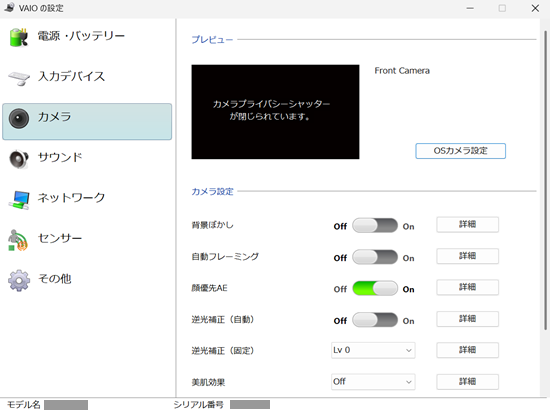Go to the サウンド section

[x=87, y=158]
